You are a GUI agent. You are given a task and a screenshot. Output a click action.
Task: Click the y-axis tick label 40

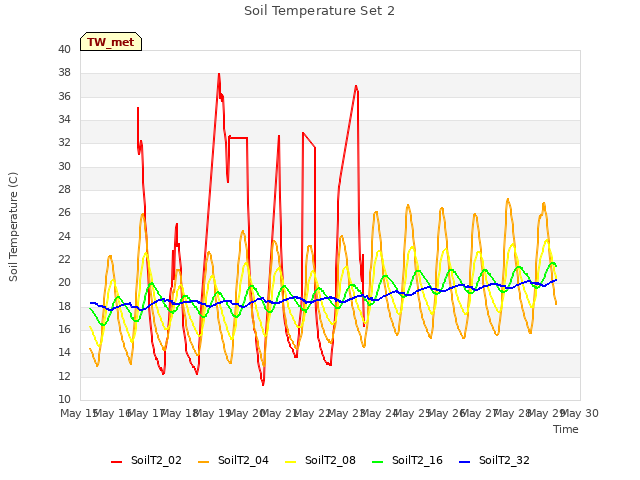tap(64, 49)
